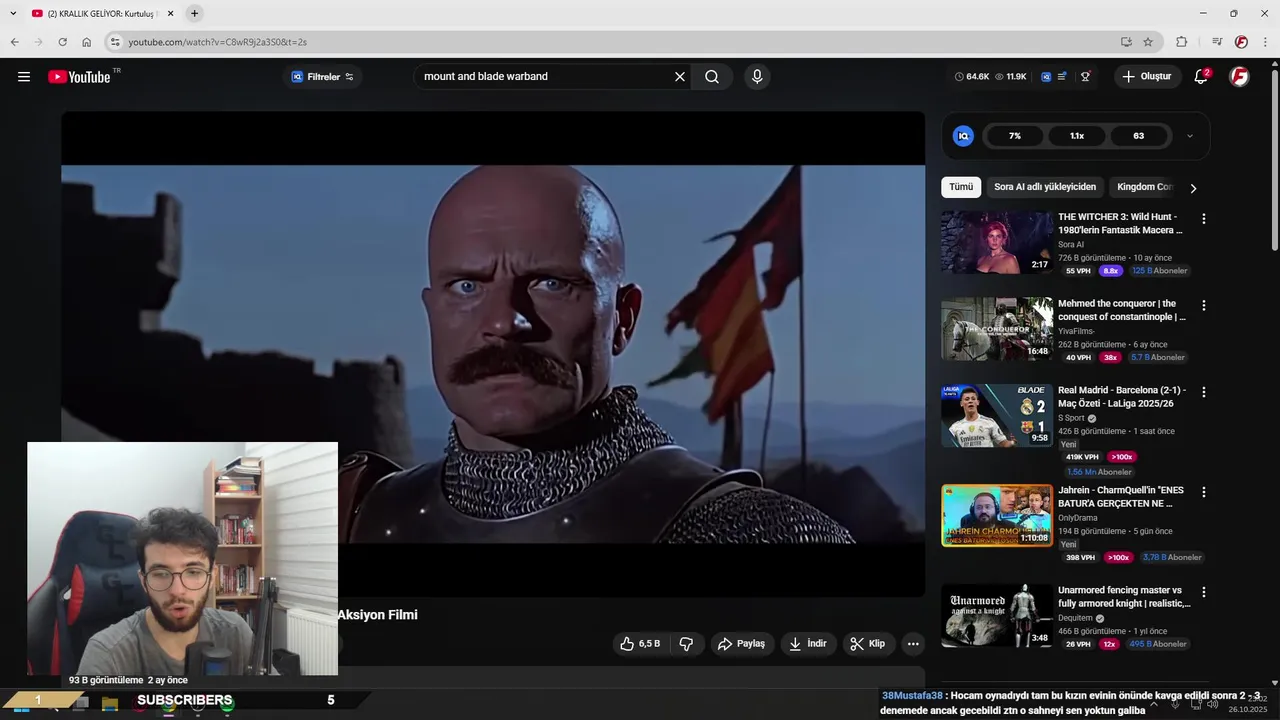Open vidIQ icon in YouTube header
Viewport: 1280px width, 720px height.
(1046, 77)
